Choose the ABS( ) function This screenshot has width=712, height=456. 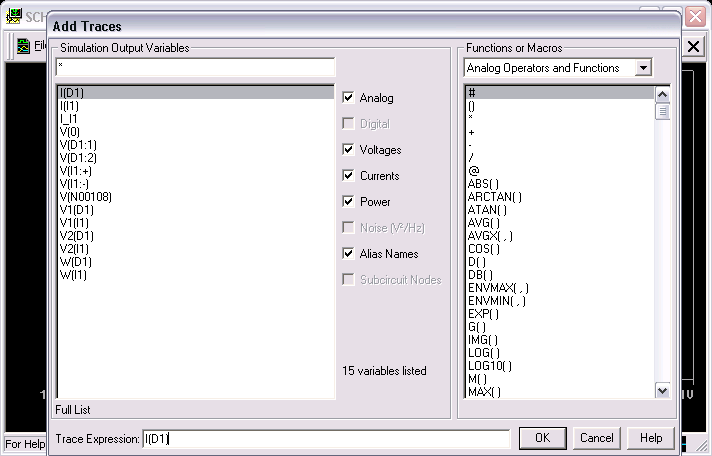[488, 184]
